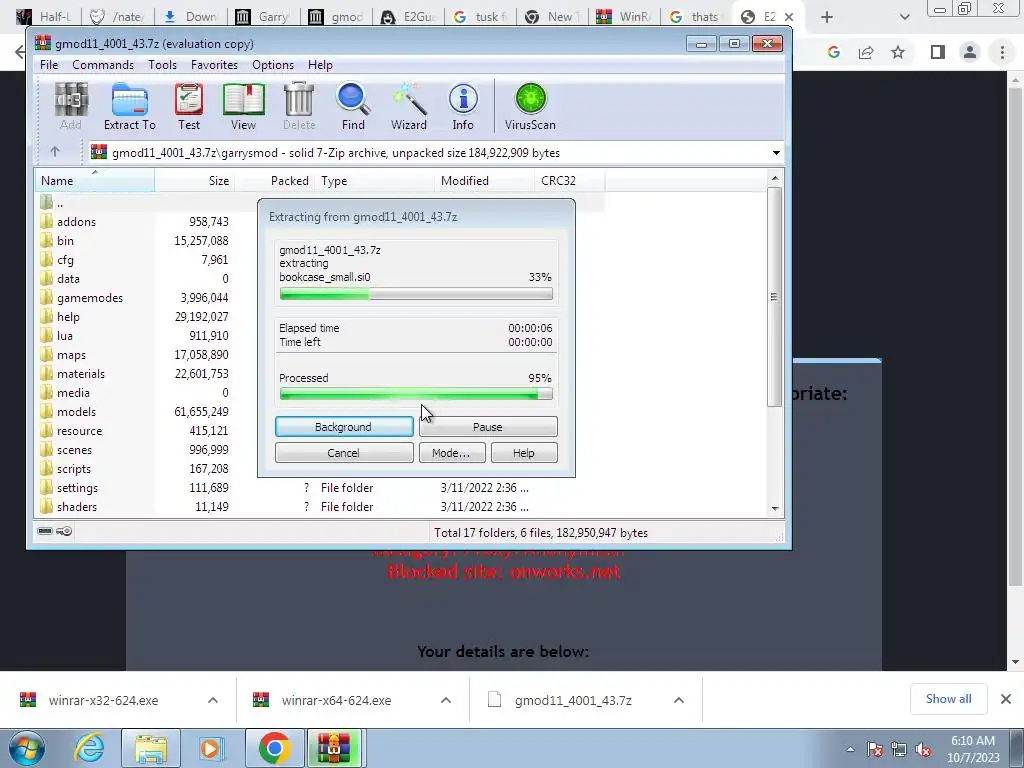Click the Processed 95% progress bar

coord(416,394)
